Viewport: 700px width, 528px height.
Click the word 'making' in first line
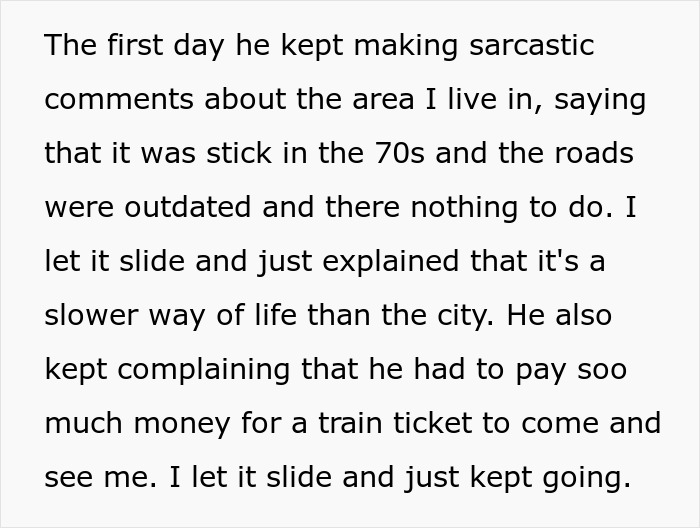(406, 46)
